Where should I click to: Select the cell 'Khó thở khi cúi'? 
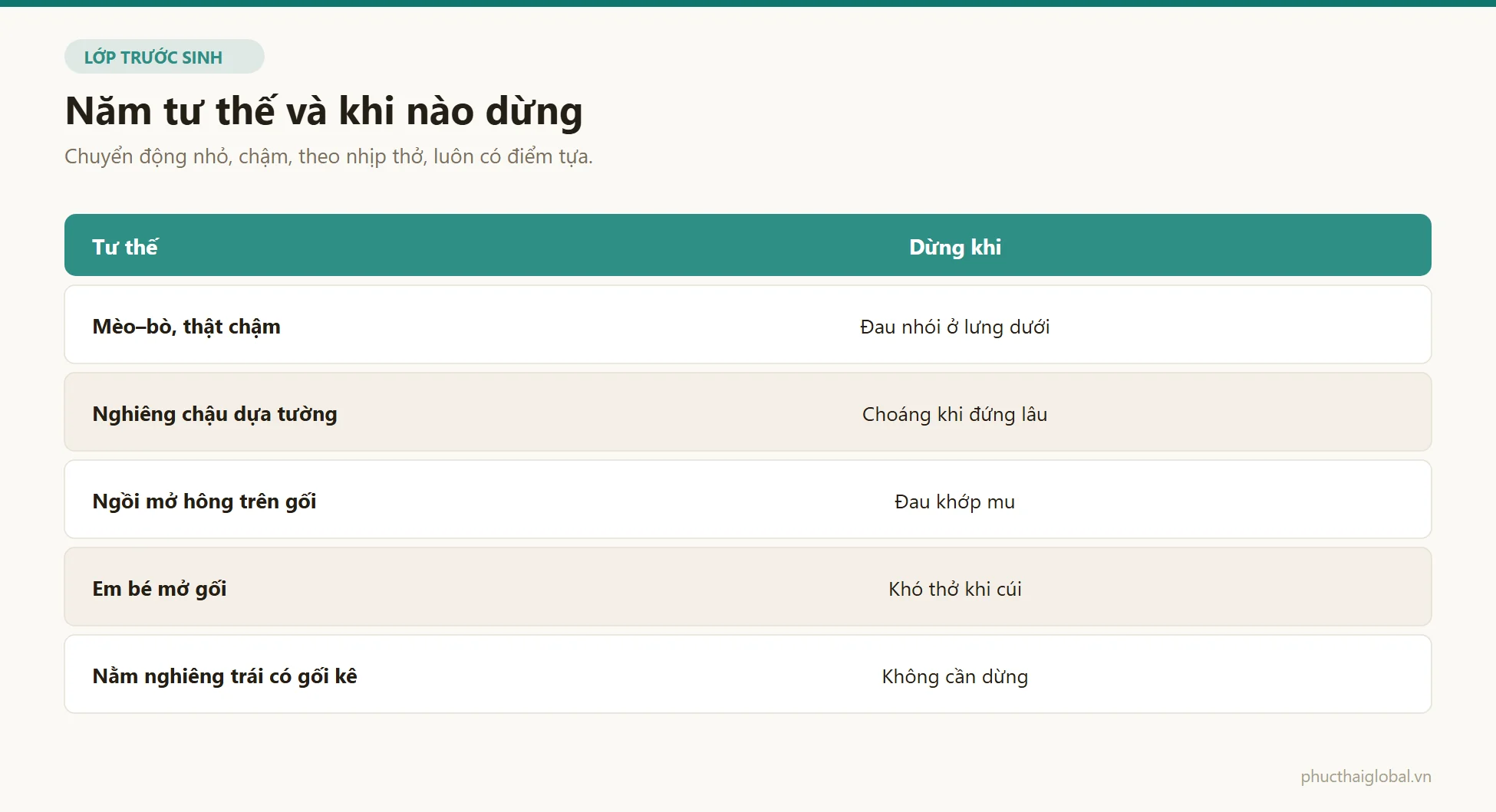(x=955, y=589)
